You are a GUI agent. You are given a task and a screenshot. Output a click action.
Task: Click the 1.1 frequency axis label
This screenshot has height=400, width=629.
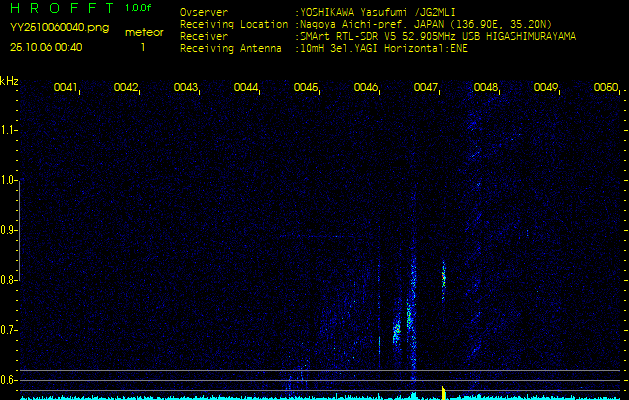[7, 130]
